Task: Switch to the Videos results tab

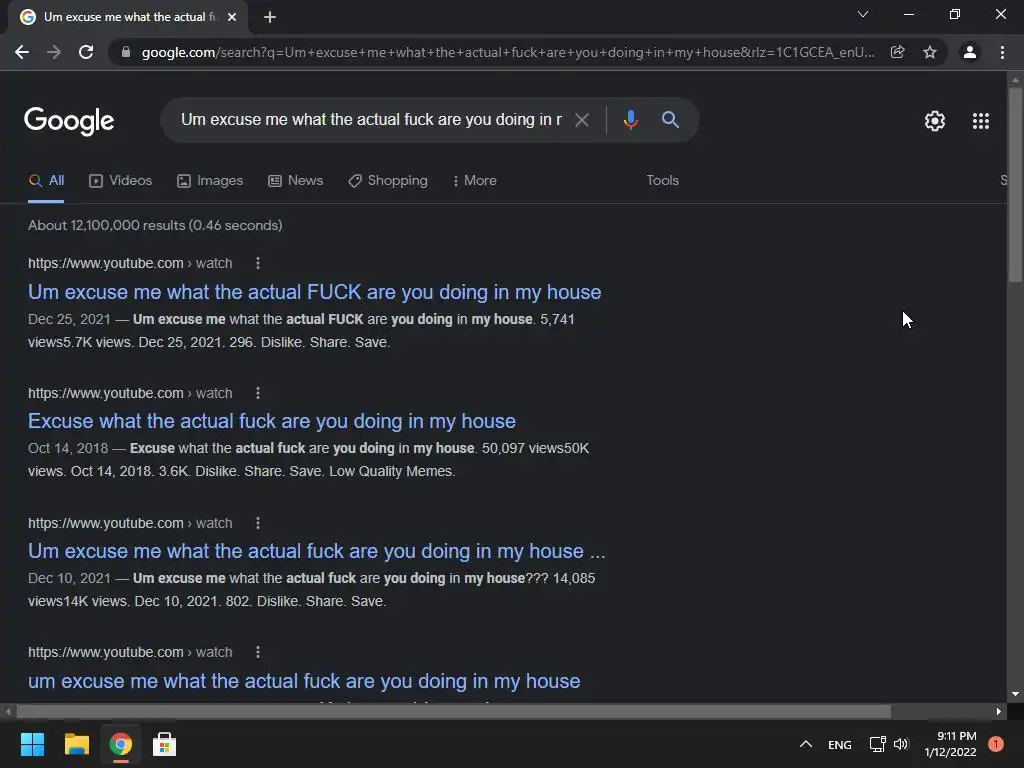Action: tap(120, 181)
